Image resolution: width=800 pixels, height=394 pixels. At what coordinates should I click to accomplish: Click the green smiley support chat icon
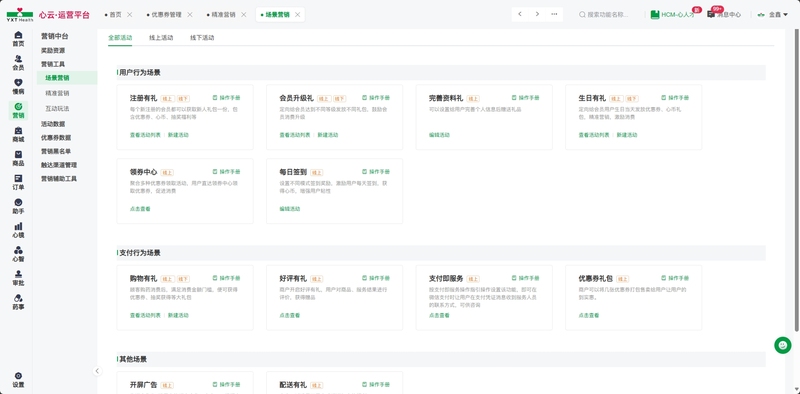point(783,345)
